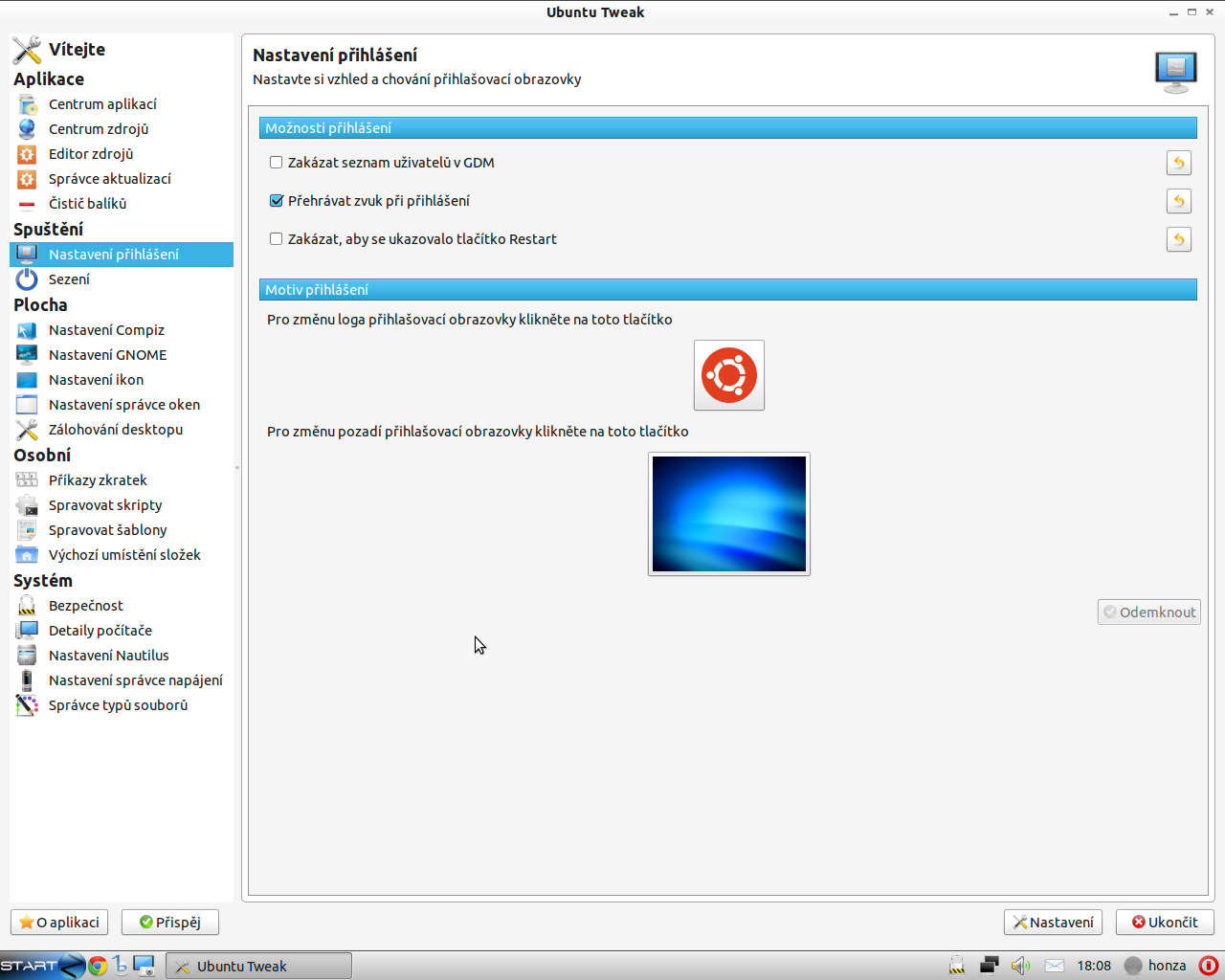Click Správce typů souborů icon

pos(27,705)
